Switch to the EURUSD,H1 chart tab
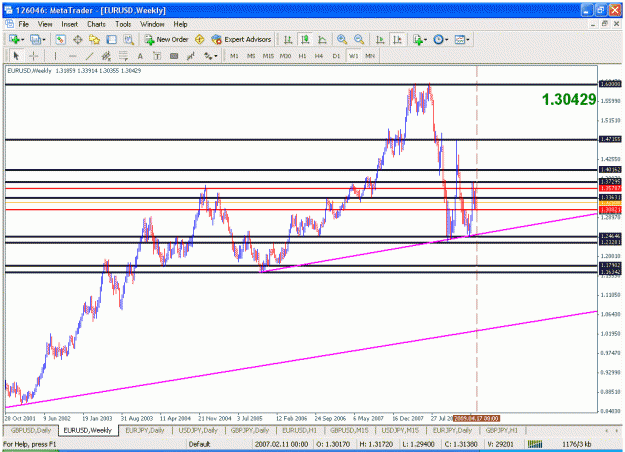Screen dimensions: 625x452 pos(299,430)
